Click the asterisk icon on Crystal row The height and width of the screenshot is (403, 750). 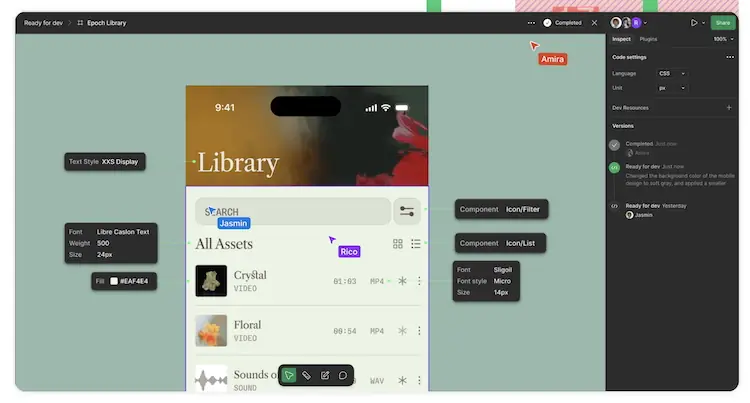[402, 281]
